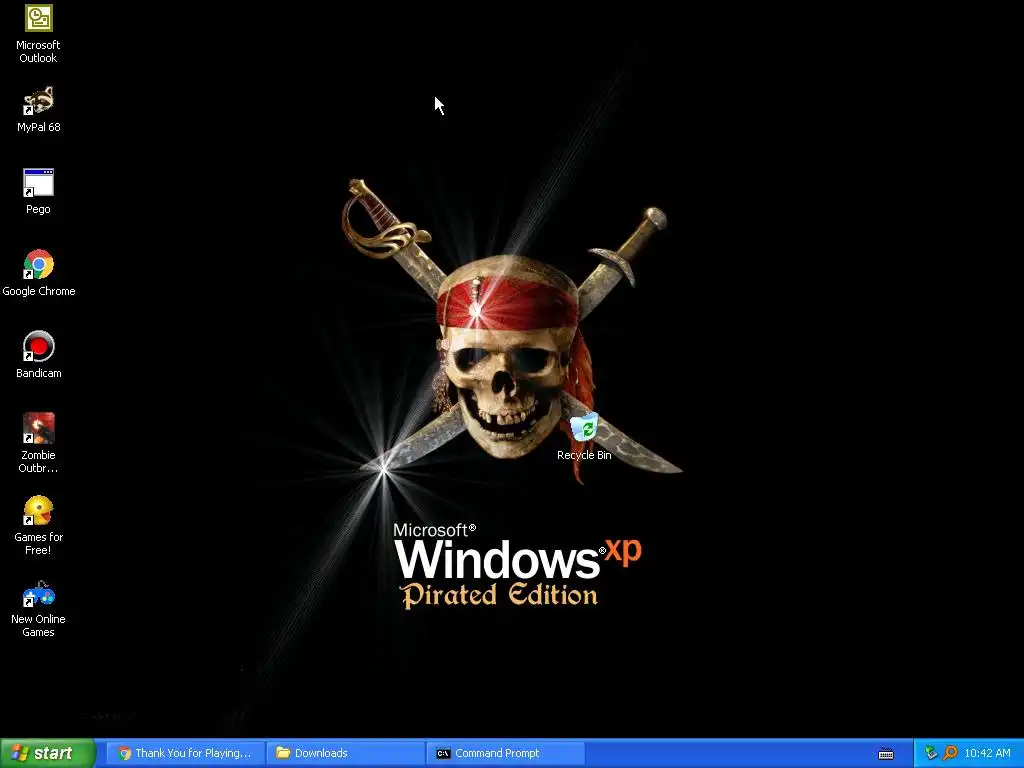Click the 10:42 AM taskbar clock

pos(987,753)
